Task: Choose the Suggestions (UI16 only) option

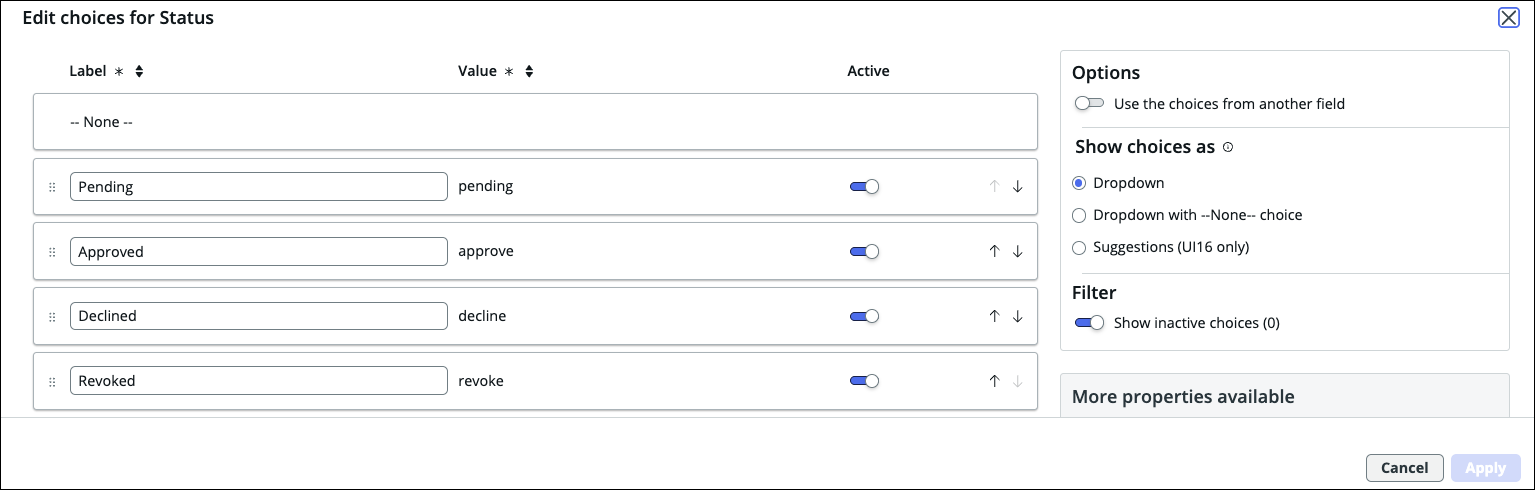Action: (1079, 247)
